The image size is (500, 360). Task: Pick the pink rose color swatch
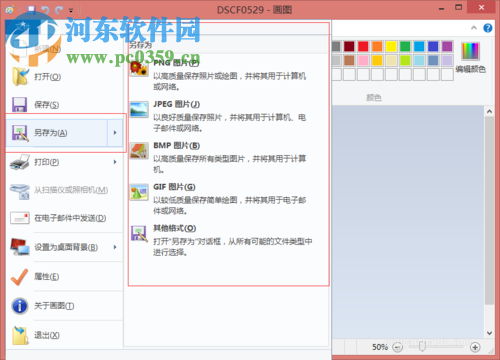pos(363,60)
